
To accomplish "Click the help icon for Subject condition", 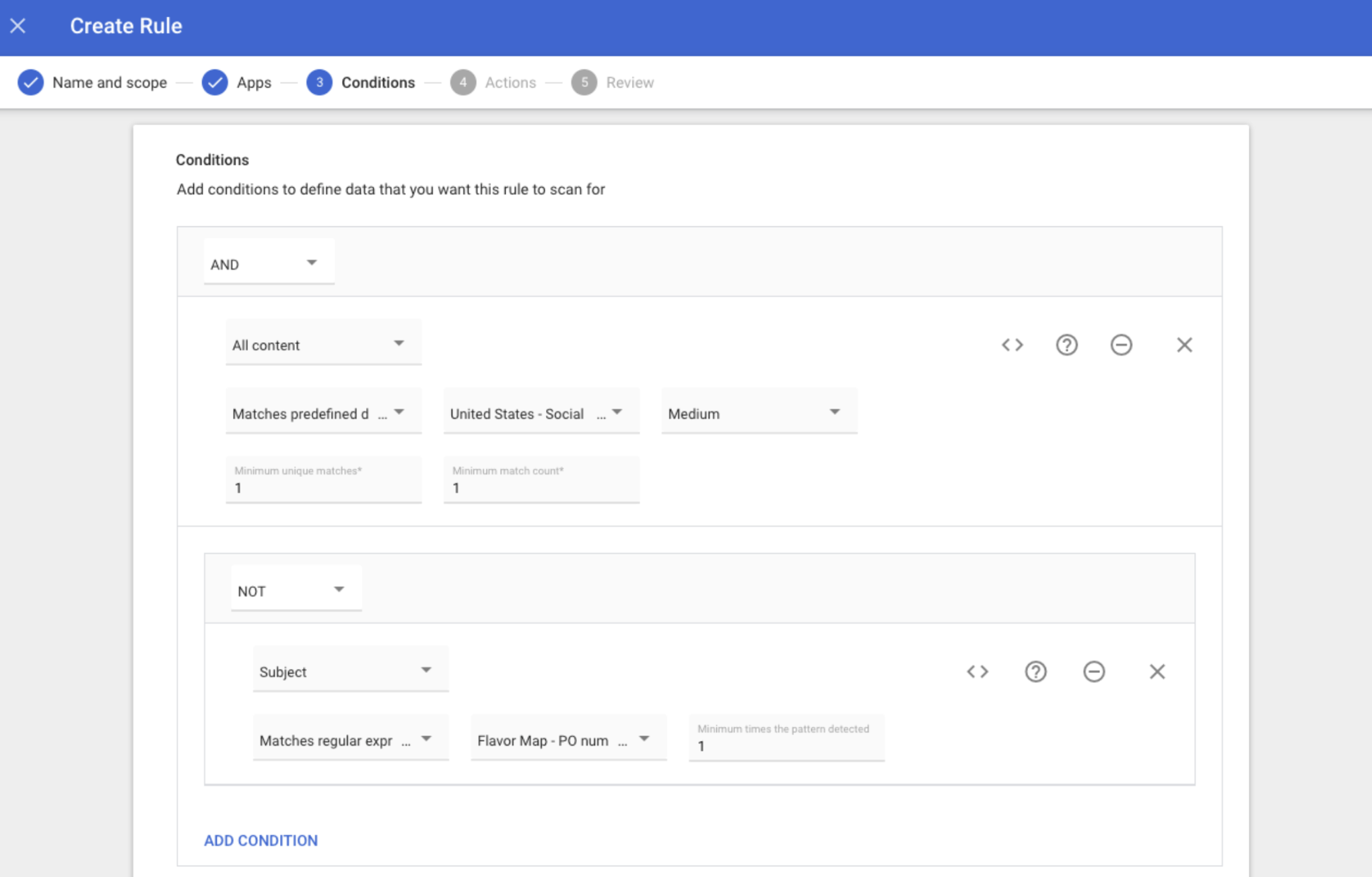I will coord(1037,670).
